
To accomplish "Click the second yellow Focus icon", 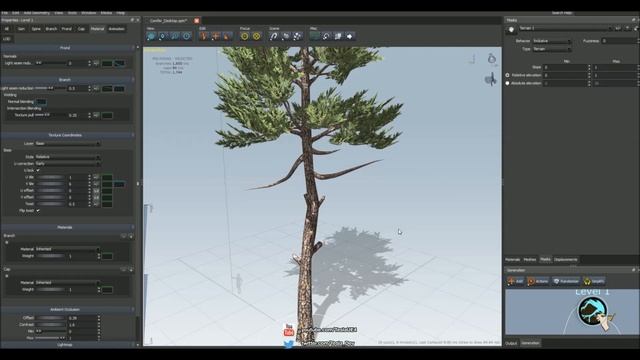I will tap(256, 36).
